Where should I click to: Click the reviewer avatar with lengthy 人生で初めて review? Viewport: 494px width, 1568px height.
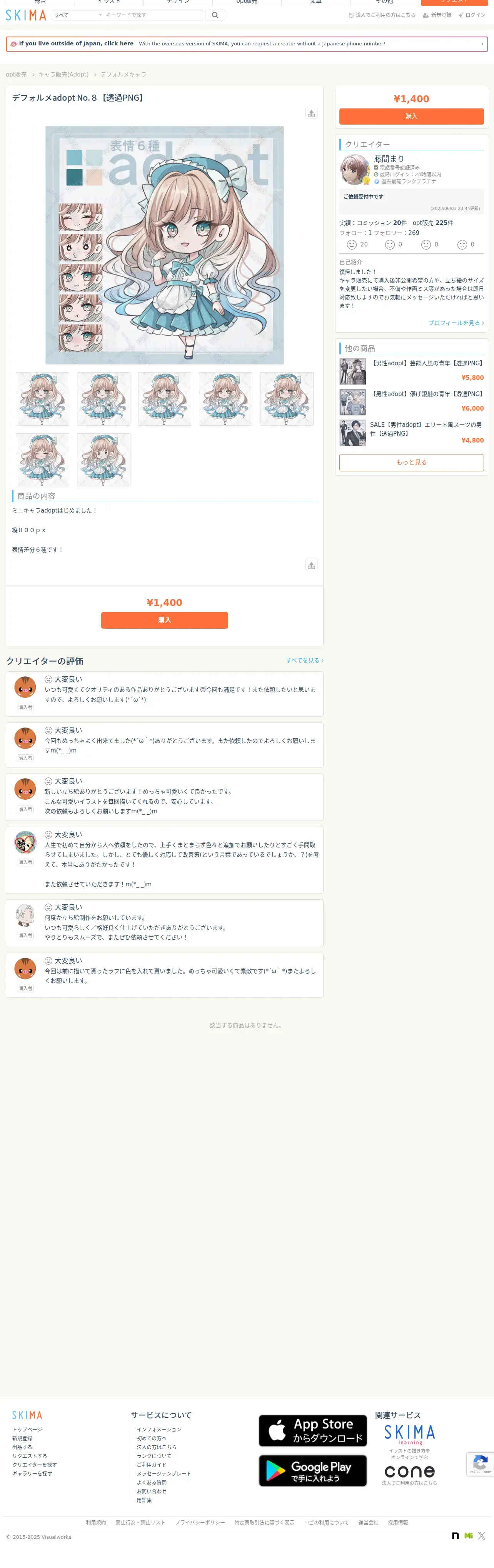tap(25, 842)
